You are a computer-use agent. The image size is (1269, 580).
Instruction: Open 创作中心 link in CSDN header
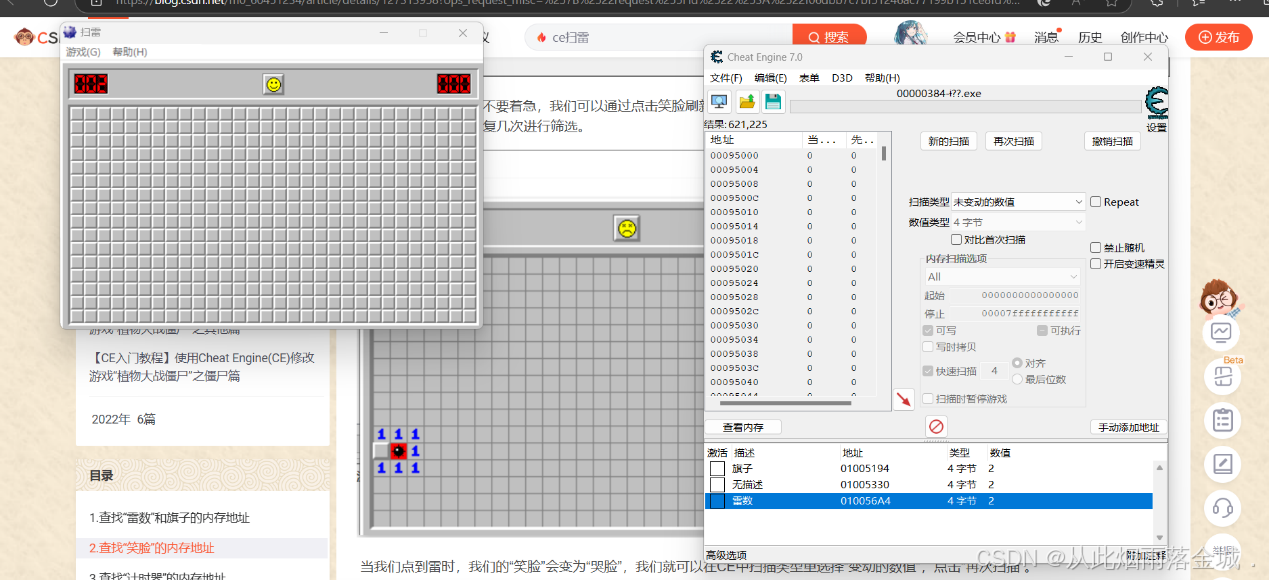(x=1144, y=38)
